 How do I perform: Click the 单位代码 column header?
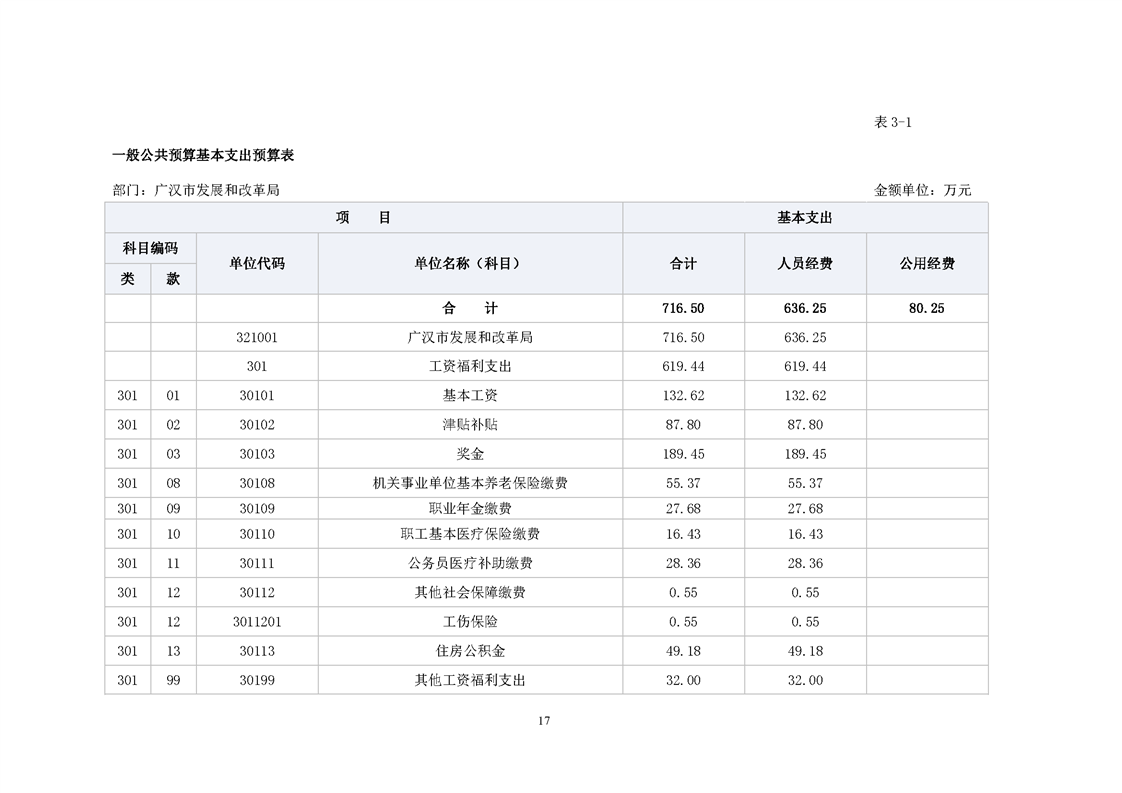click(257, 263)
